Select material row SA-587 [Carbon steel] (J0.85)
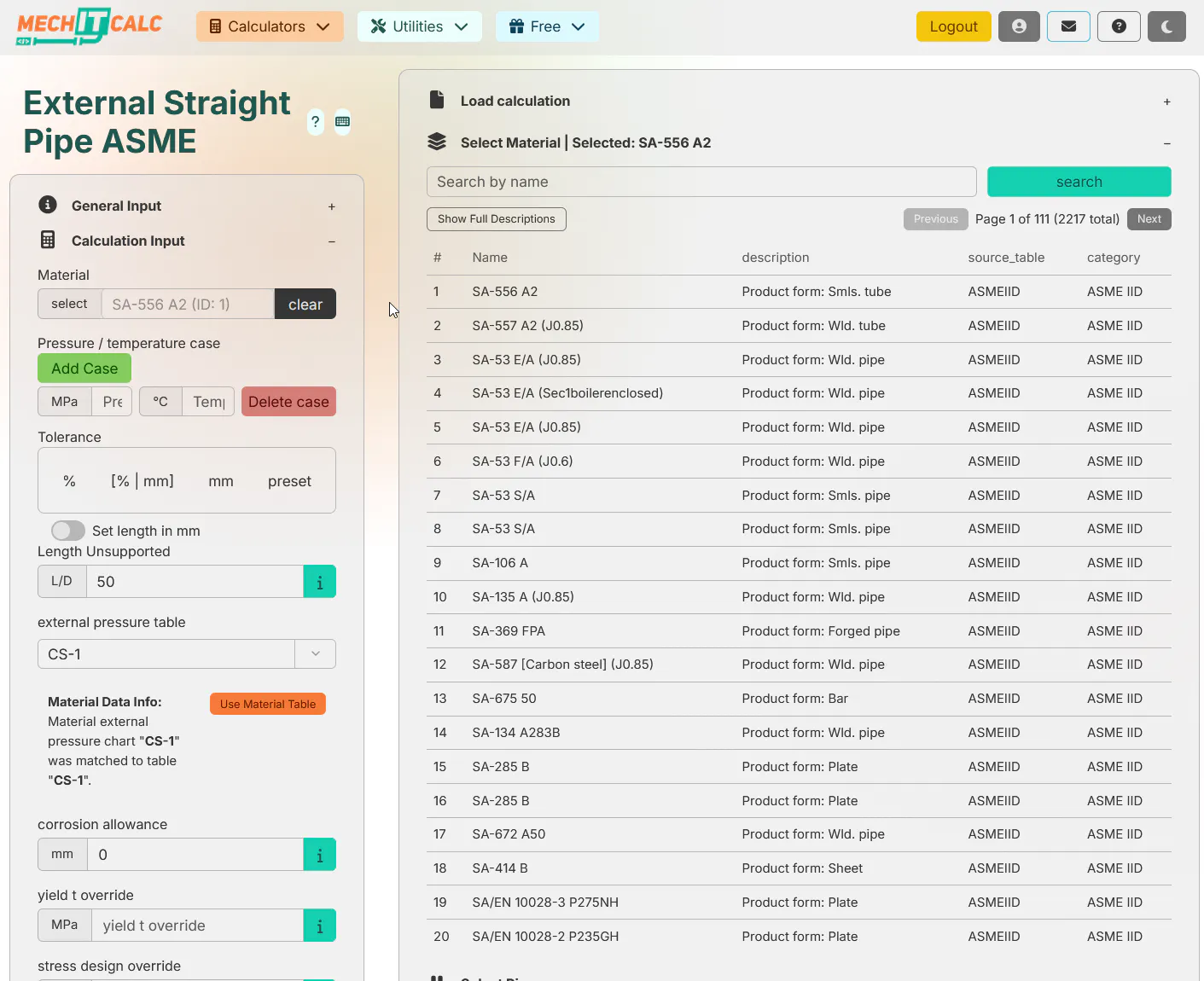Screen dimensions: 1204x981 799,665
